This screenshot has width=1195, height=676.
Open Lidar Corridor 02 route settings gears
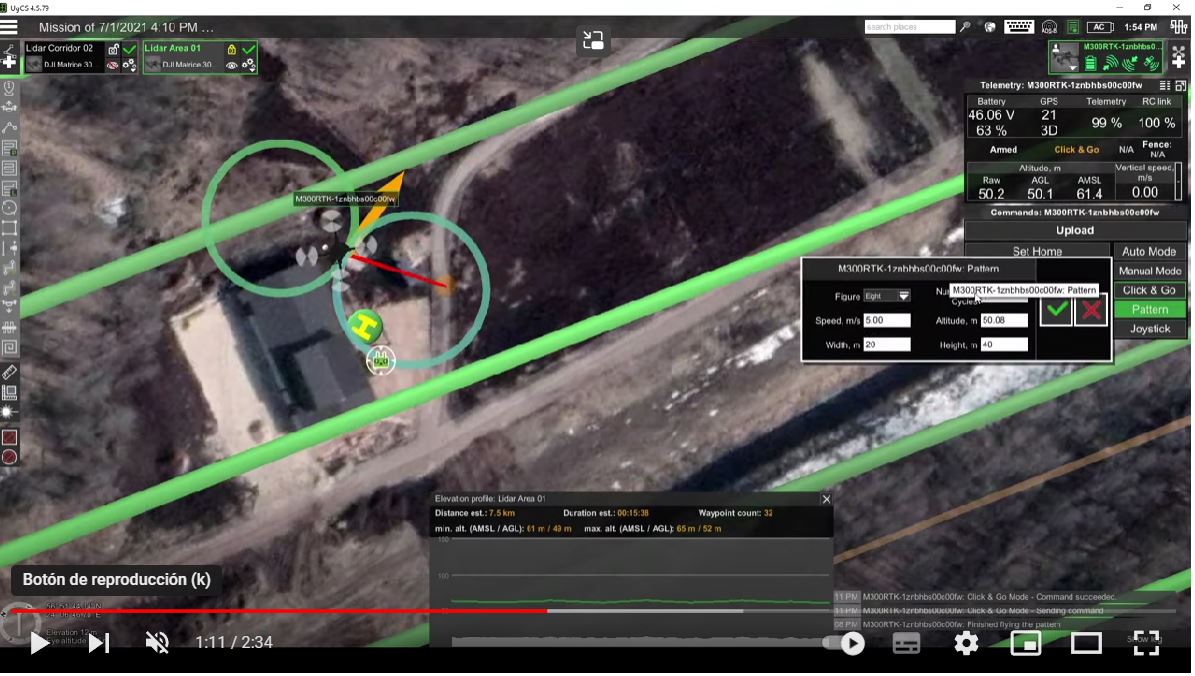130,66
